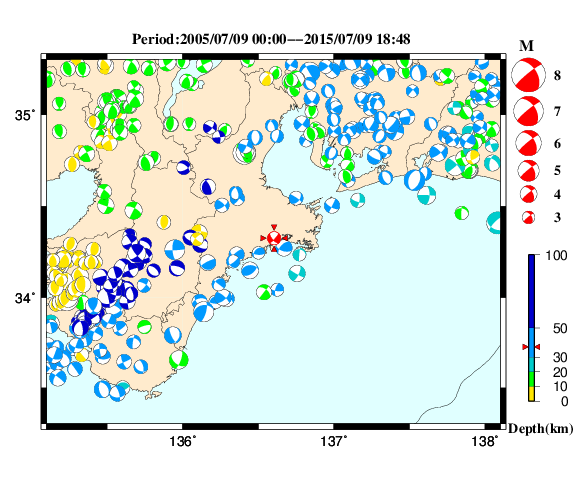This screenshot has width=580, height=500.
Task: Click the longitude label 137°
Action: (334, 441)
